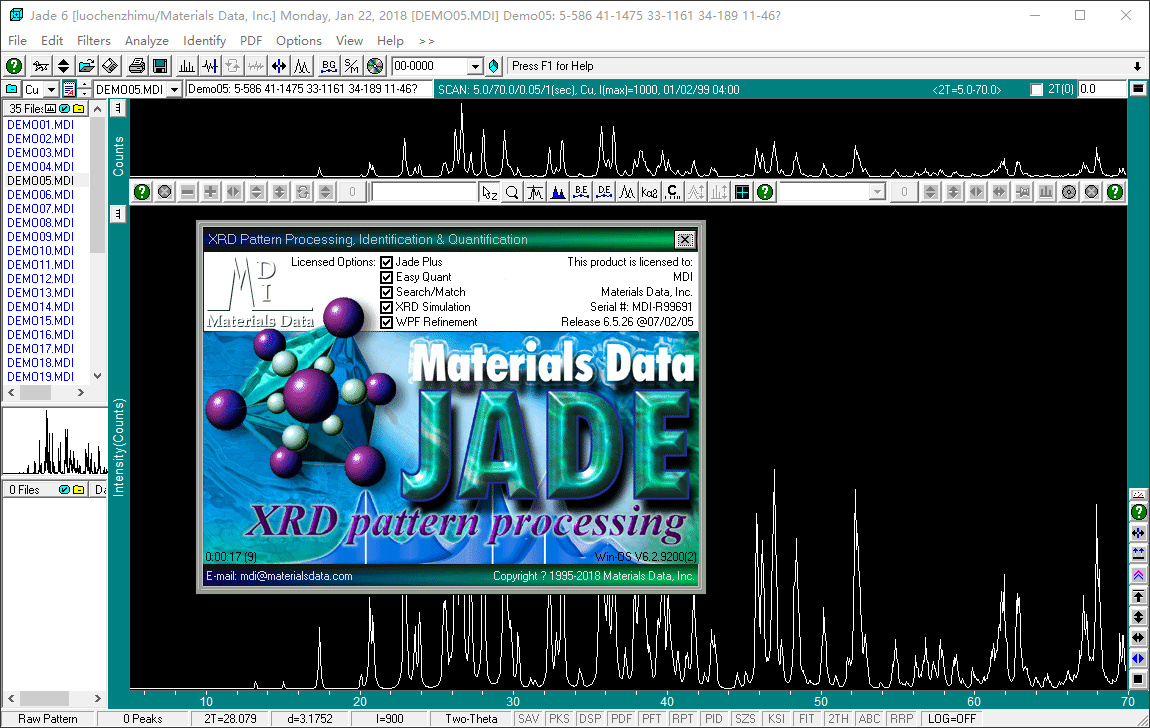Screen dimensions: 1150x728
Task: Apply the Smooth pattern waveform icon
Action: pyautogui.click(x=210, y=66)
